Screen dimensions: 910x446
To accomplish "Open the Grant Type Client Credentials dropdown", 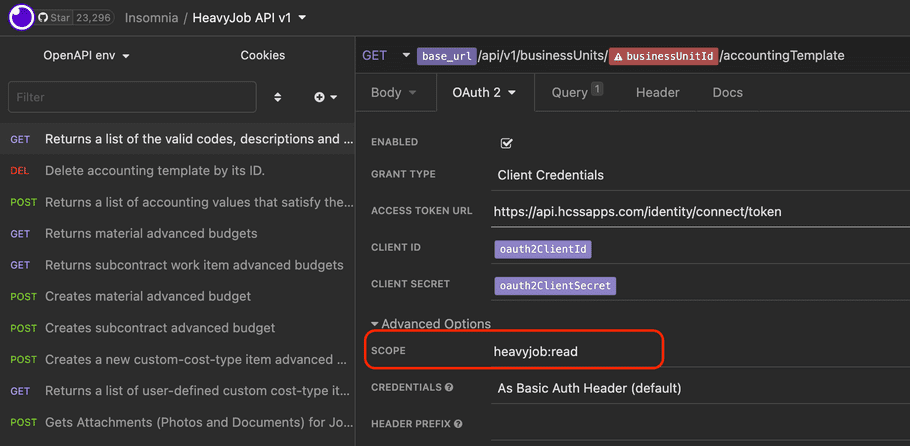I will tap(700, 175).
